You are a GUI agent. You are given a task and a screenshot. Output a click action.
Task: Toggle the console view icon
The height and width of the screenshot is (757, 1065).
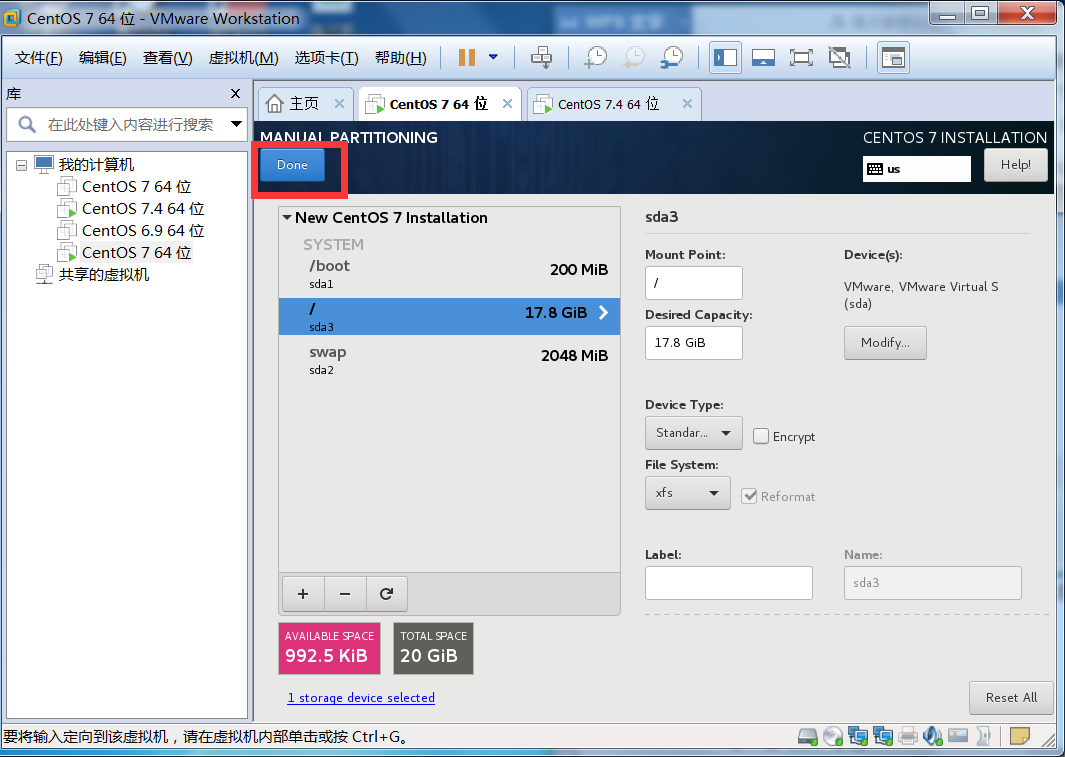[x=893, y=58]
